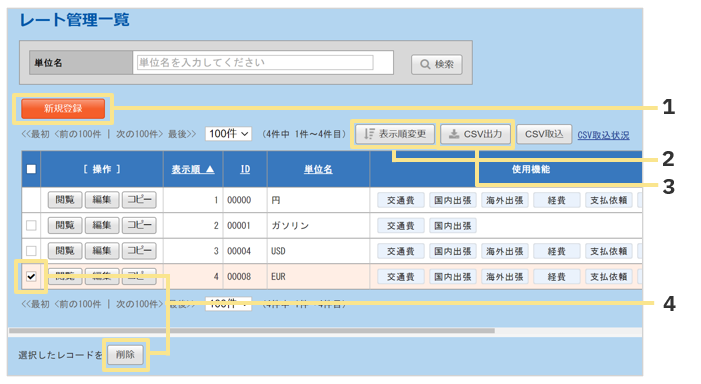Viewport: 701px width, 384px height.
Task: Open the CSV取込状況 link
Action: pyautogui.click(x=603, y=135)
